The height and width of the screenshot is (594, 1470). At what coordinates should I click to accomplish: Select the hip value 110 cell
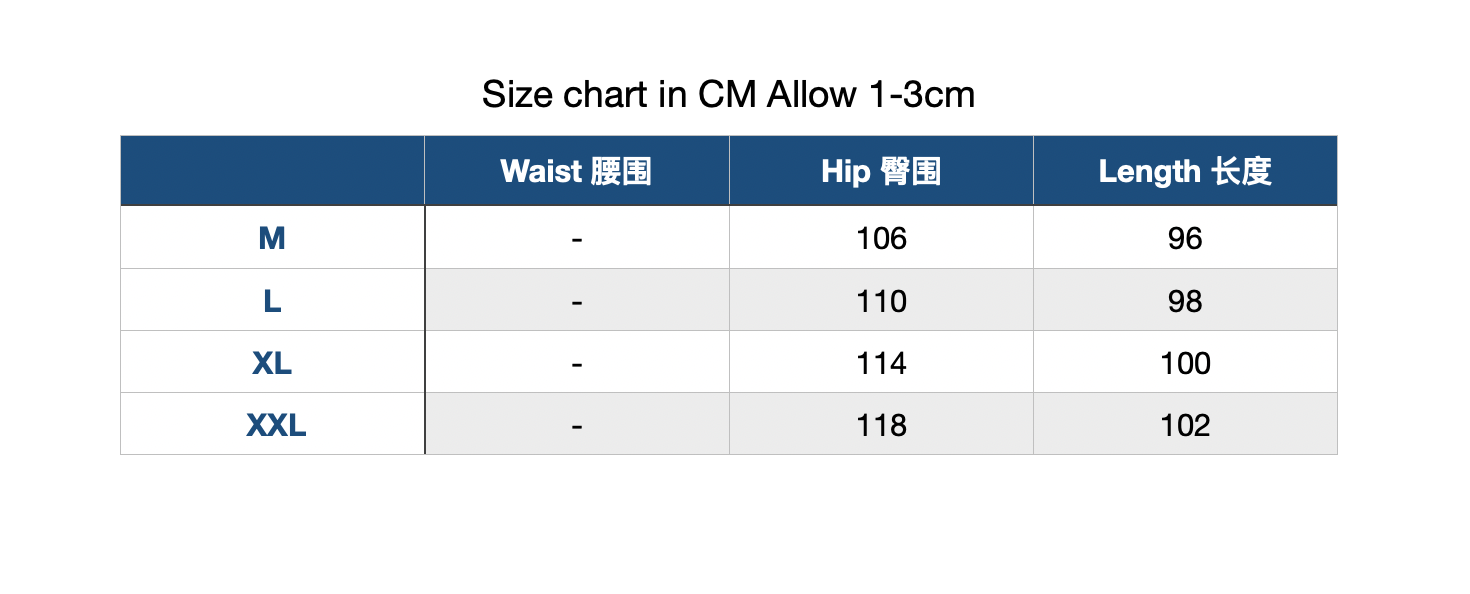tap(881, 300)
